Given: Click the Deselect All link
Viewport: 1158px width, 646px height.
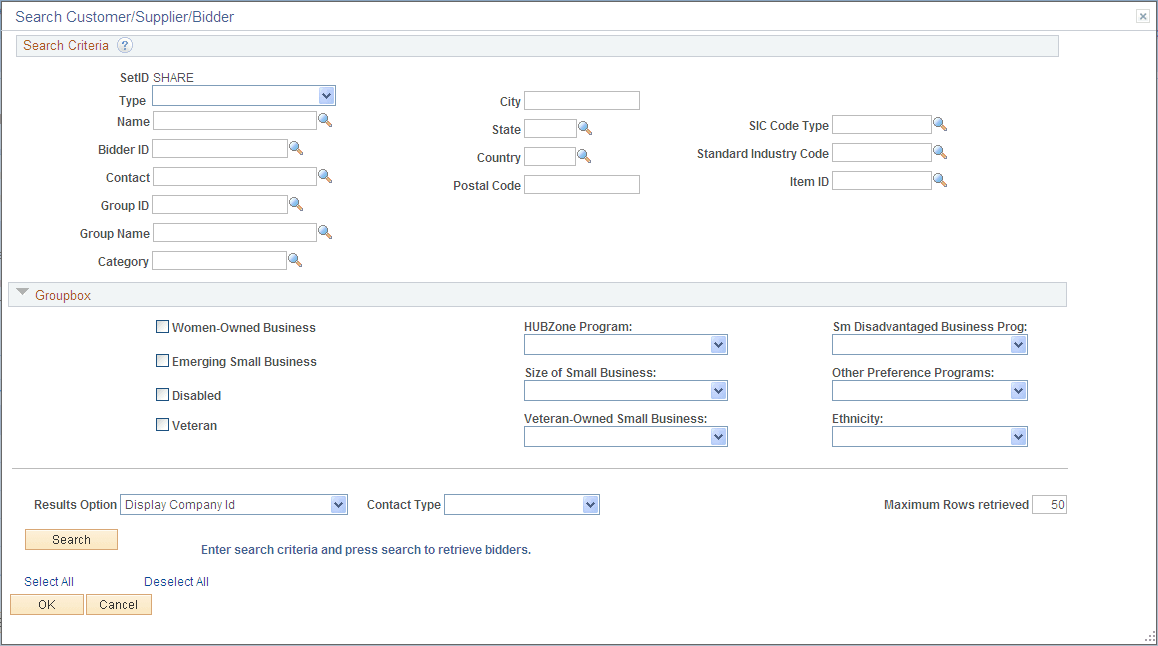Looking at the screenshot, I should coord(176,581).
